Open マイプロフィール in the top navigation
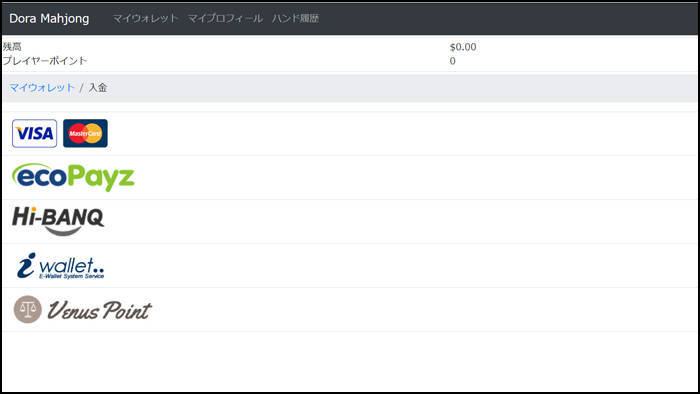This screenshot has width=700, height=394. (225, 18)
